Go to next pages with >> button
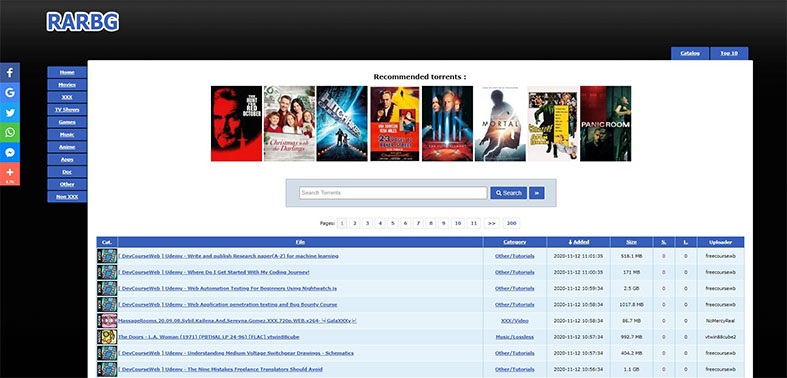Viewport: 787px width, 378px height. point(491,223)
